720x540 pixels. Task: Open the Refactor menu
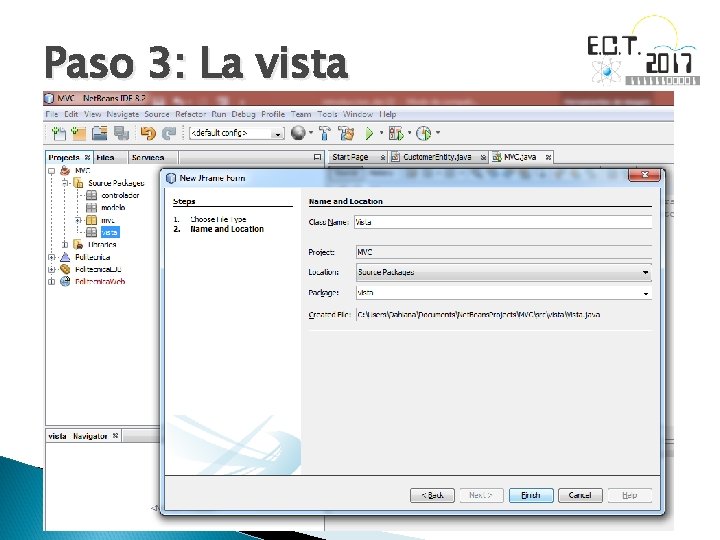[x=190, y=114]
